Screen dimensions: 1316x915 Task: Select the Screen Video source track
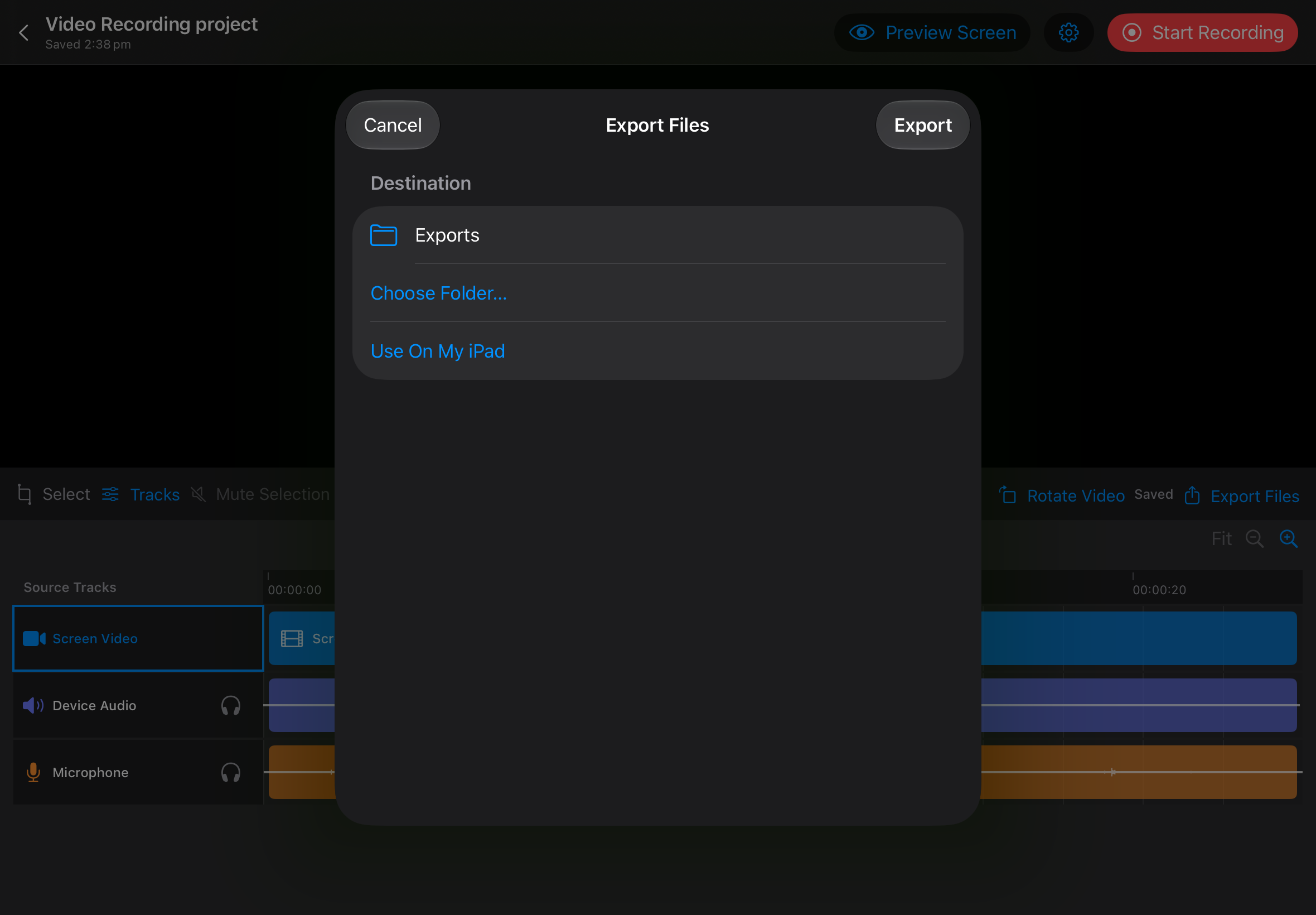(x=138, y=638)
